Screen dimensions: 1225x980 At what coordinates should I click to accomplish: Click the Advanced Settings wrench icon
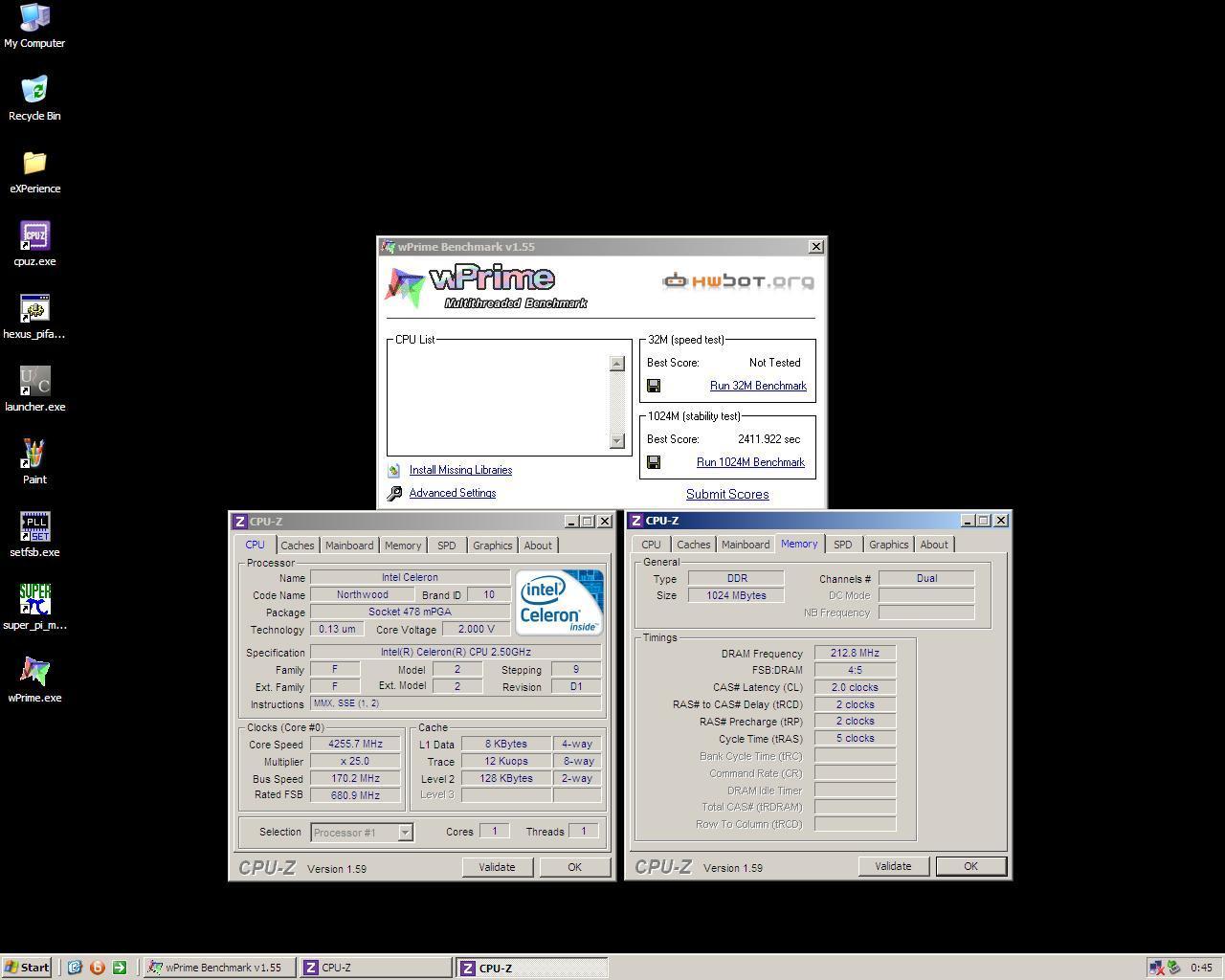tap(394, 494)
